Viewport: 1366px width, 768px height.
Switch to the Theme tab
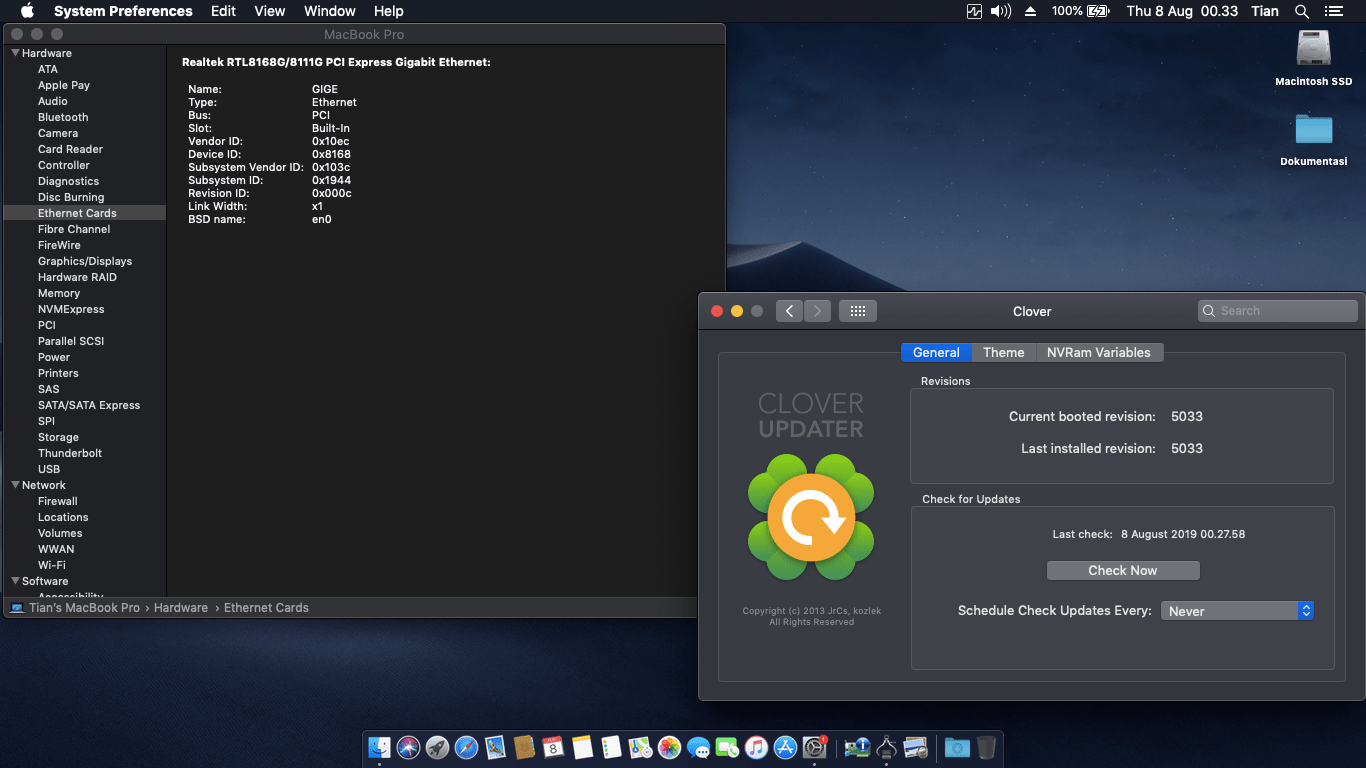pyautogui.click(x=1004, y=352)
